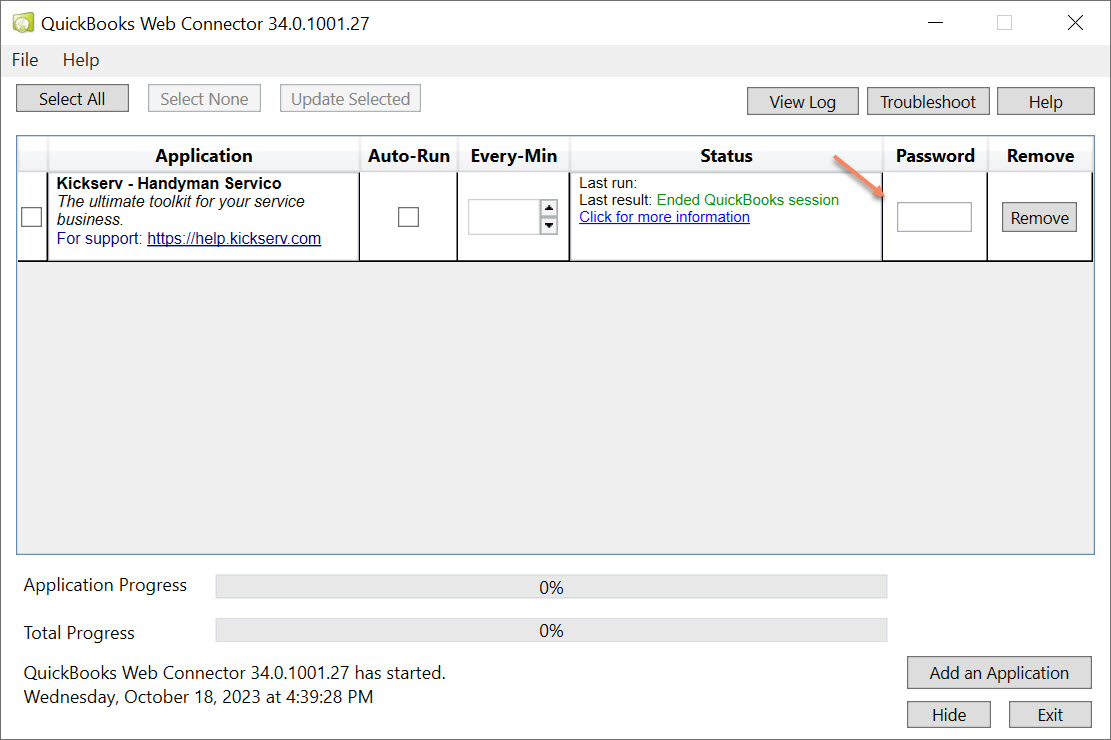The height and width of the screenshot is (740, 1111).
Task: Tick the Kickserv application selection checkbox
Action: click(31, 217)
